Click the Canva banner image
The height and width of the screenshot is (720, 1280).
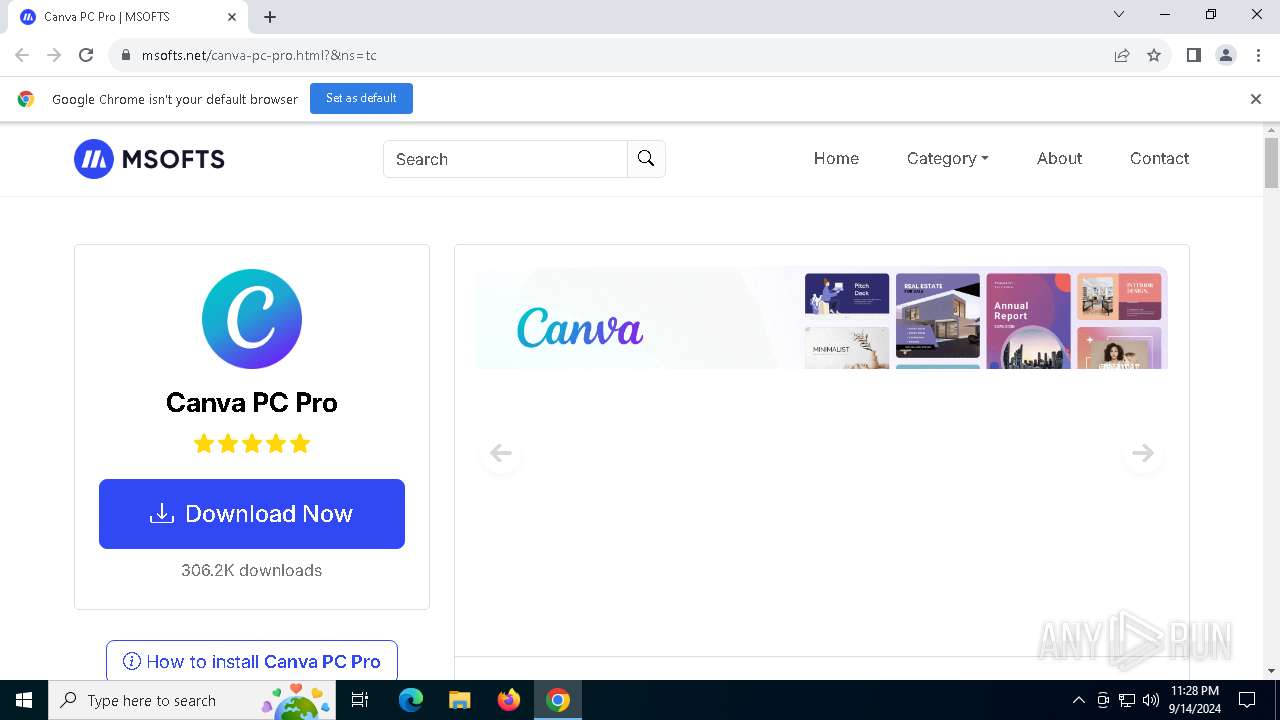click(820, 318)
